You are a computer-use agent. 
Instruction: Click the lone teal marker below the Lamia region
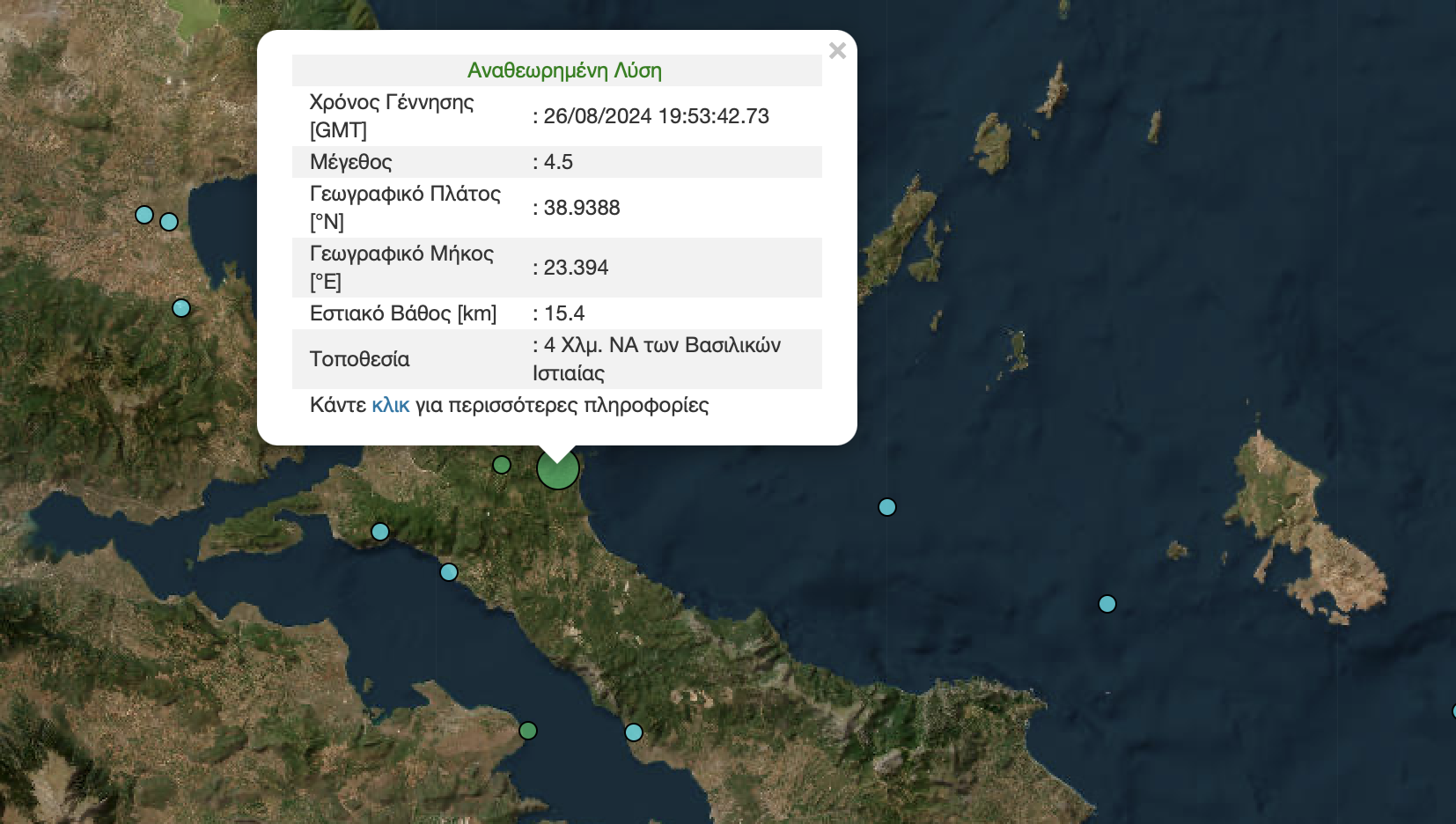(180, 308)
